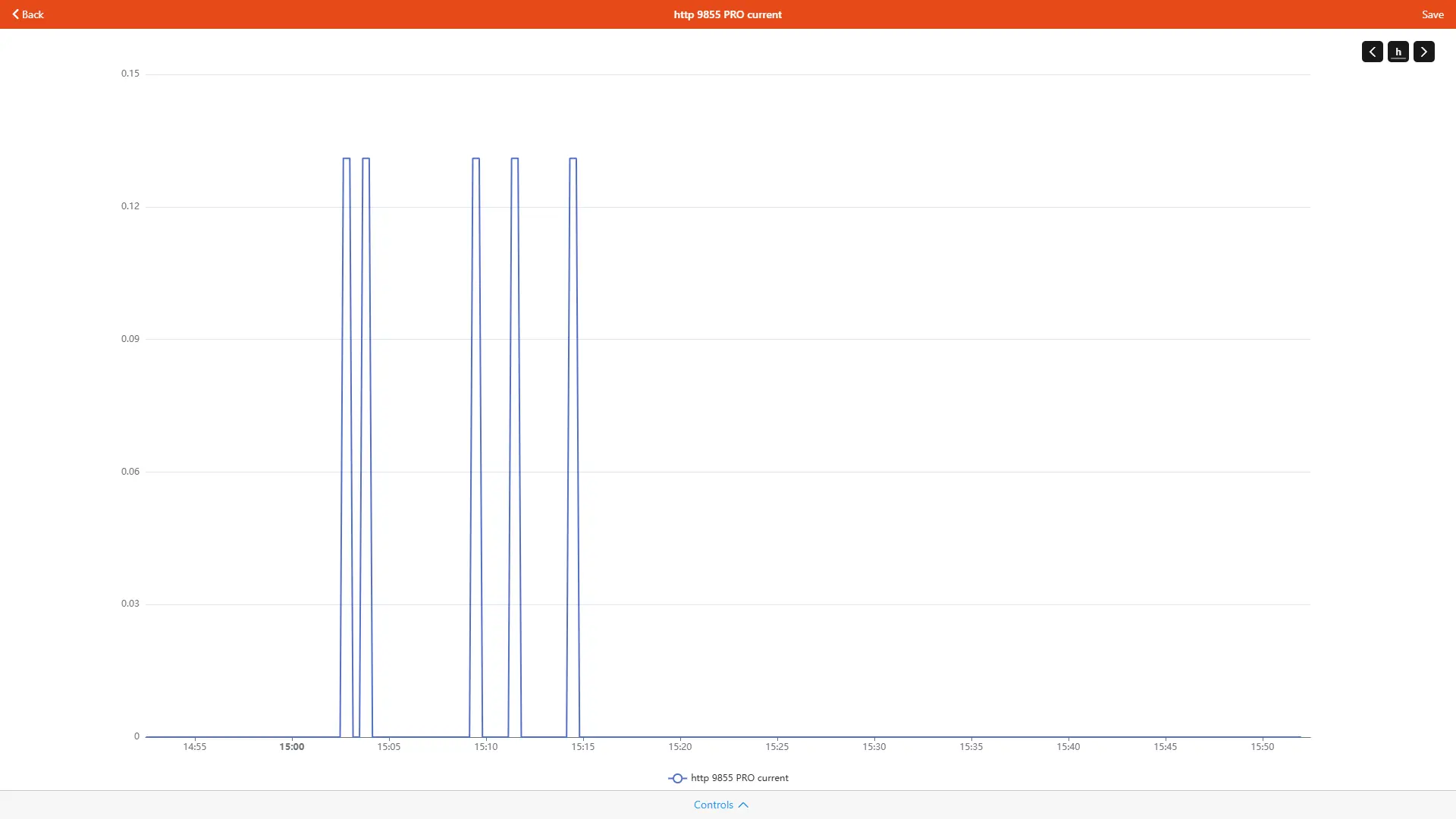This screenshot has width=1456, height=819.
Task: Save the chart
Action: (x=1432, y=14)
